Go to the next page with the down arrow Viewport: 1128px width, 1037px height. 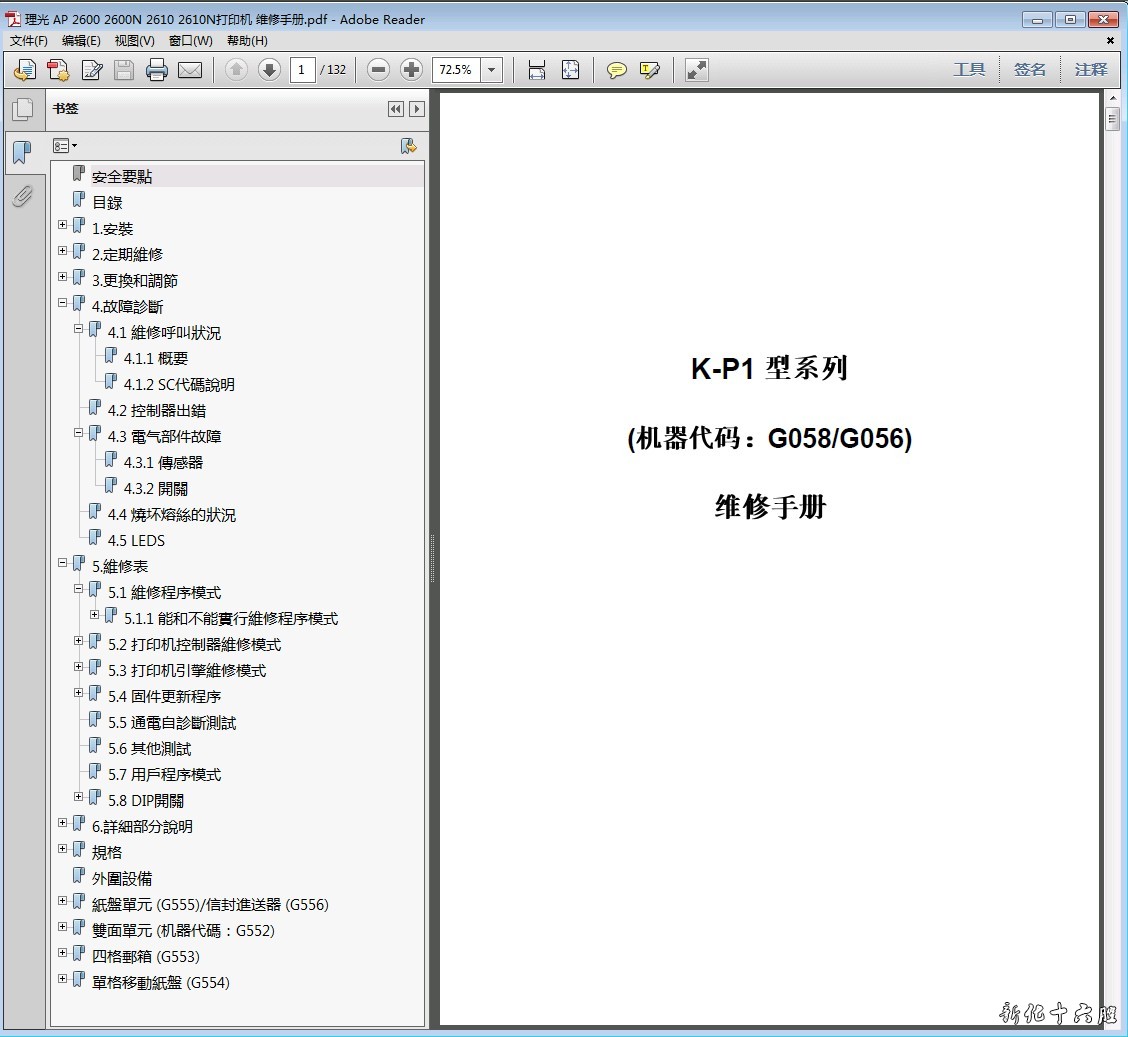tap(269, 70)
